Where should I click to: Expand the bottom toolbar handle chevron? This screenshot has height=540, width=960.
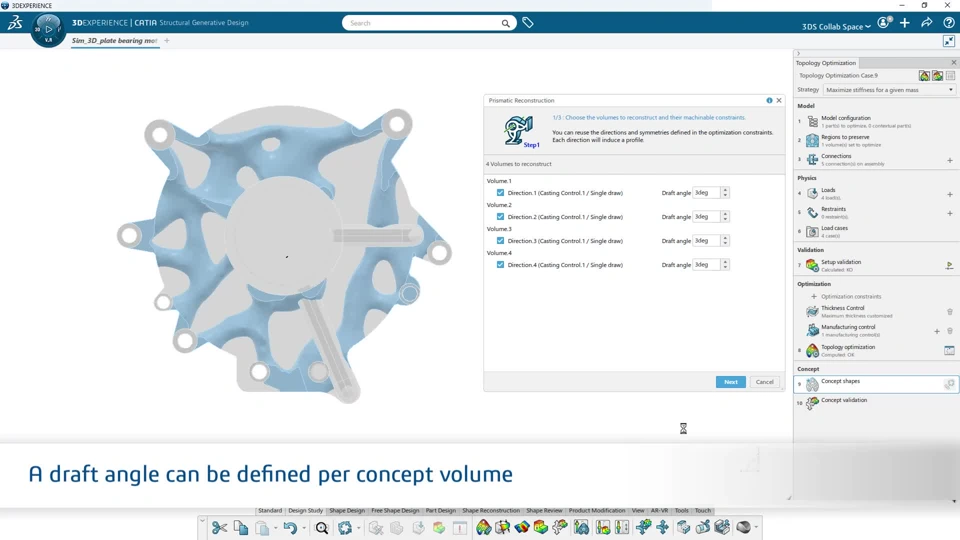(x=203, y=522)
